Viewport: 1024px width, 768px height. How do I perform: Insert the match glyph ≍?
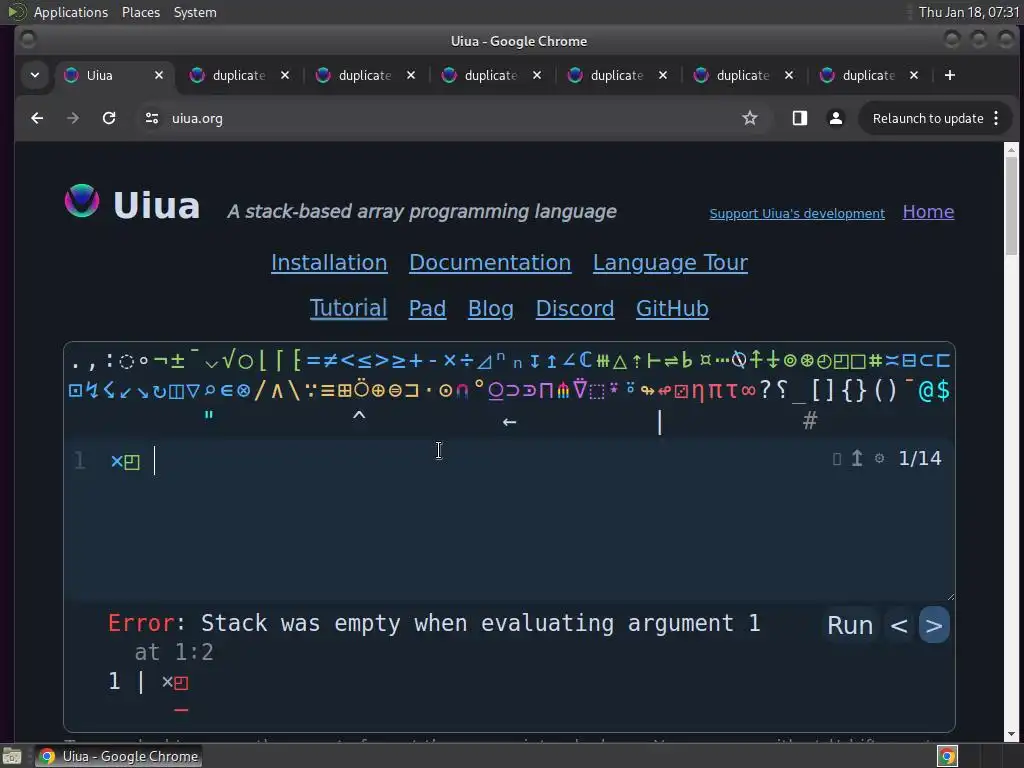pyautogui.click(x=891, y=360)
